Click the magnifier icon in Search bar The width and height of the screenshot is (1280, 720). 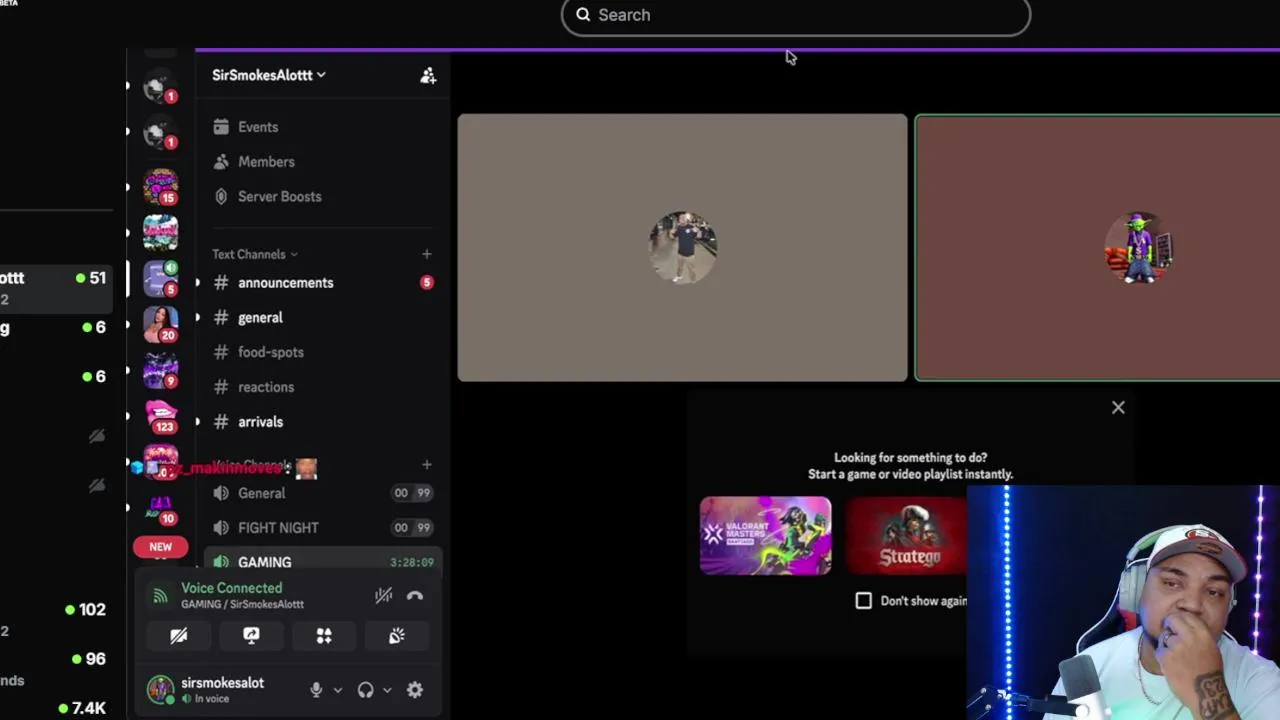pos(583,15)
